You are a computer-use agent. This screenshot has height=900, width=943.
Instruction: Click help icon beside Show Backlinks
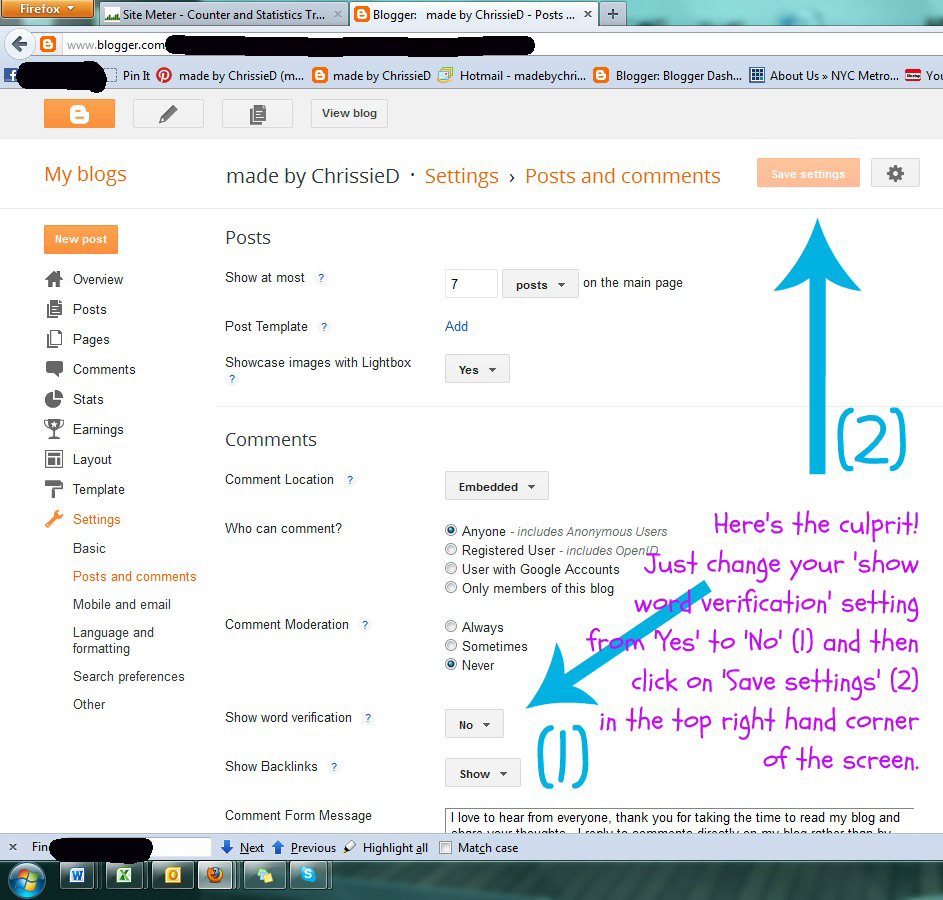334,767
